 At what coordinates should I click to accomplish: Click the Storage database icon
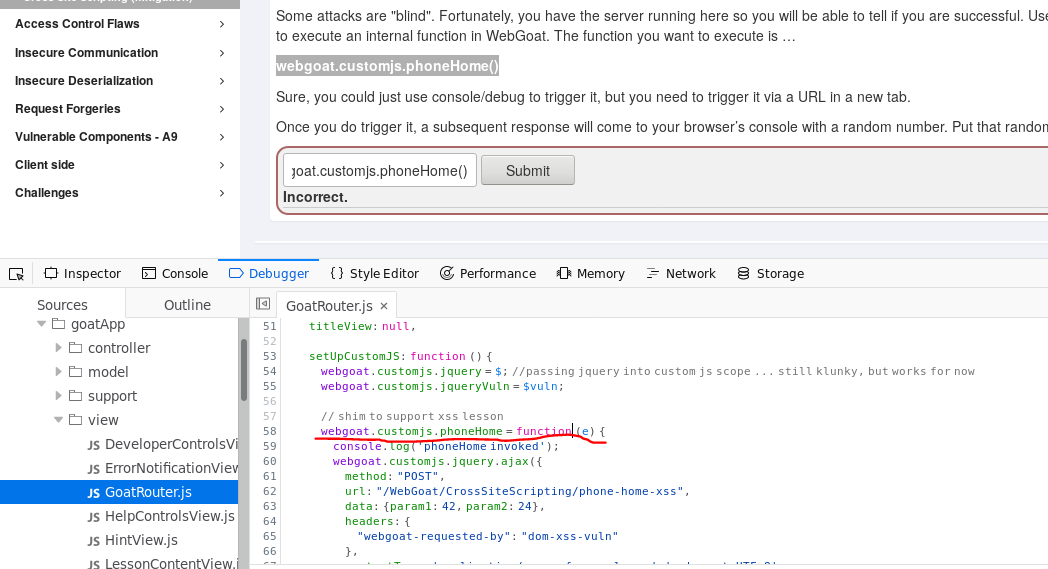[x=743, y=274]
